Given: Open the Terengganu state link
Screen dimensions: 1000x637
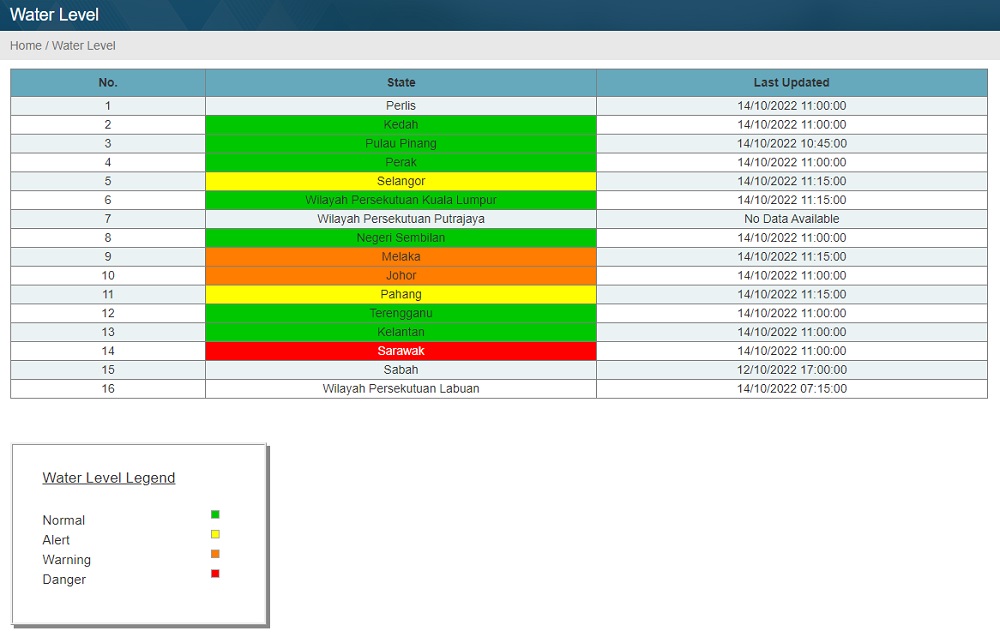Looking at the screenshot, I should click(x=401, y=313).
